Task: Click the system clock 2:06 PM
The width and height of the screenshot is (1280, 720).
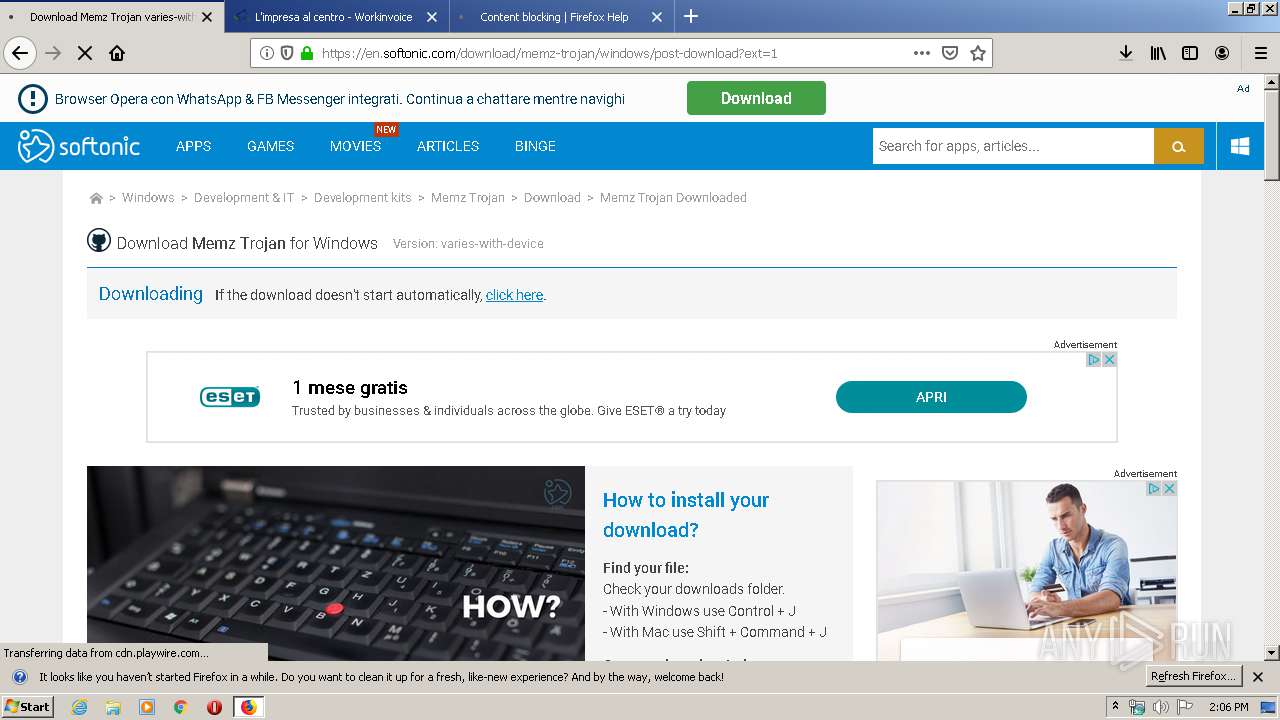Action: click(x=1228, y=707)
